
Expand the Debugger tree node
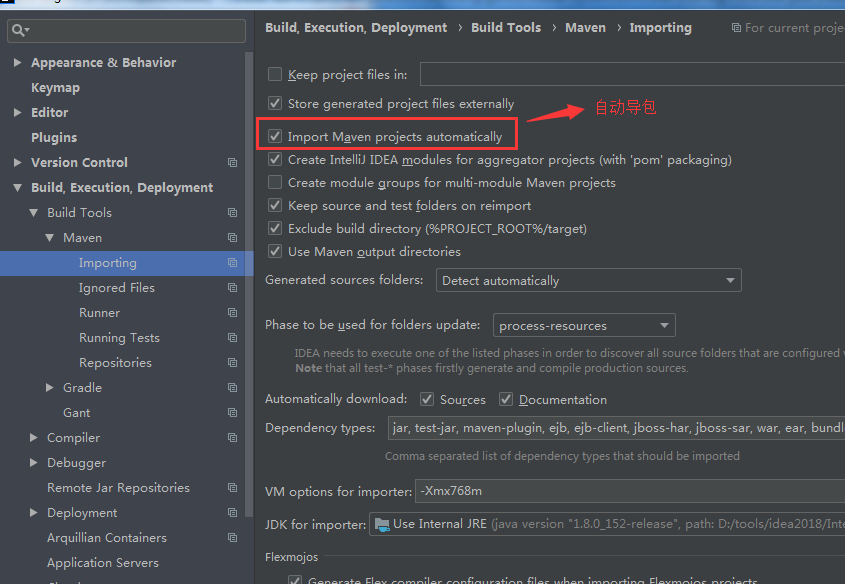coord(33,462)
